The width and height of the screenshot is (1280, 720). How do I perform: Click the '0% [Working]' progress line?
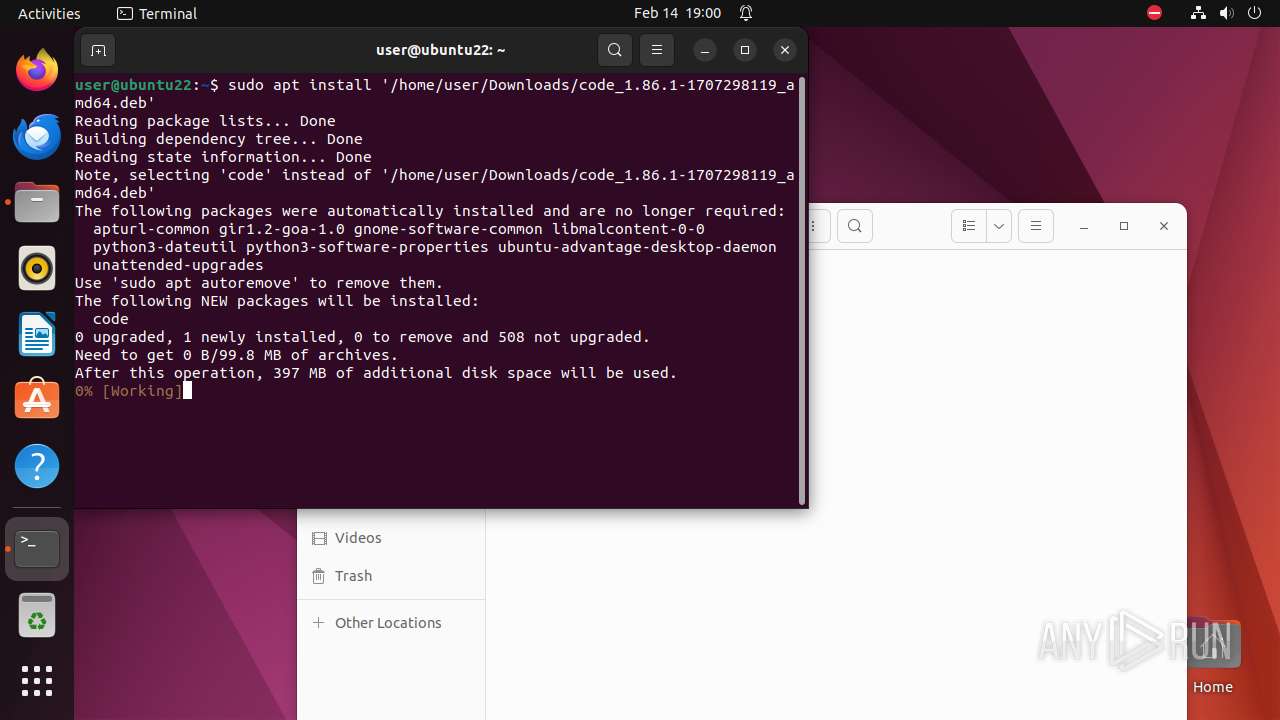point(129,391)
